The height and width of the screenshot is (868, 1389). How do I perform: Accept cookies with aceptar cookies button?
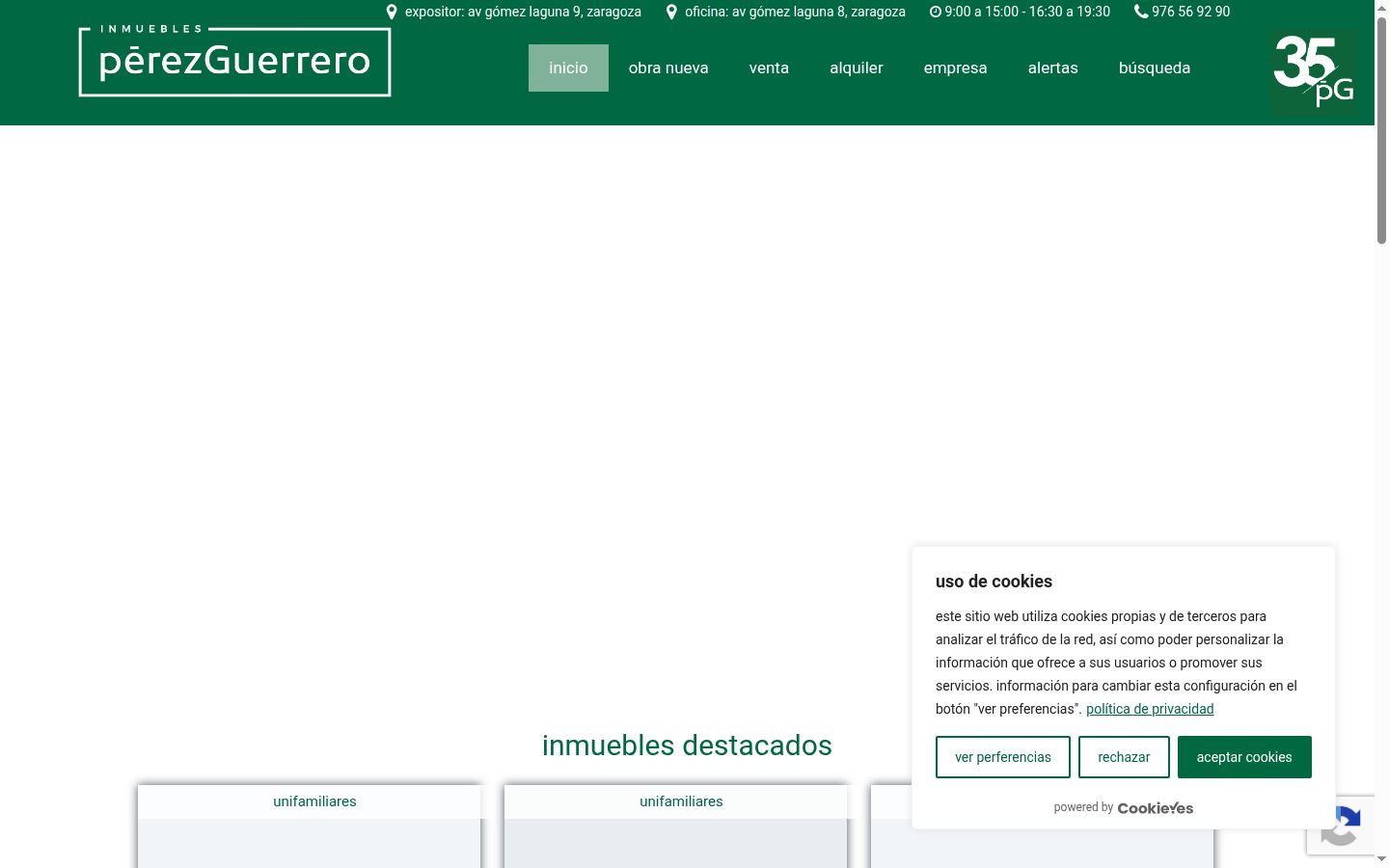click(1244, 757)
